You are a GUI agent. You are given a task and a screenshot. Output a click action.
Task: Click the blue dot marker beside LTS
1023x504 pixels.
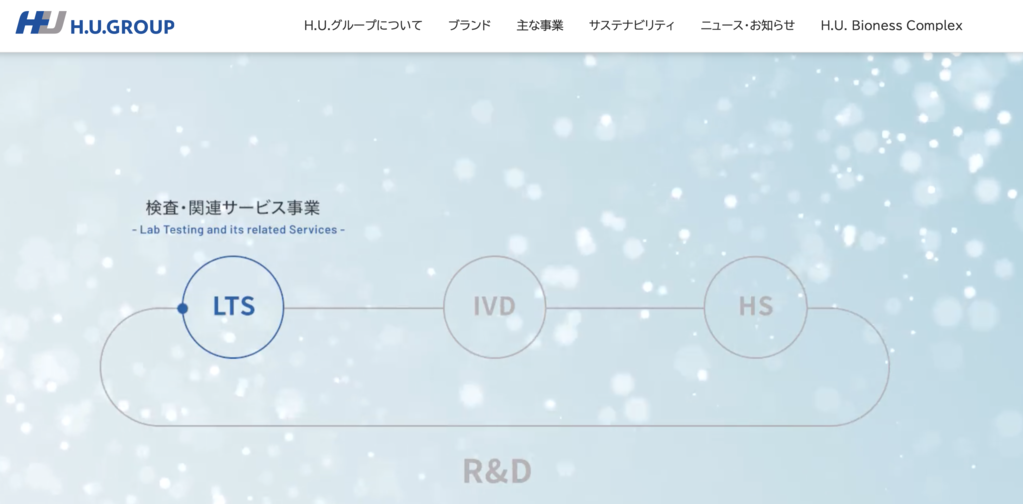(x=183, y=308)
